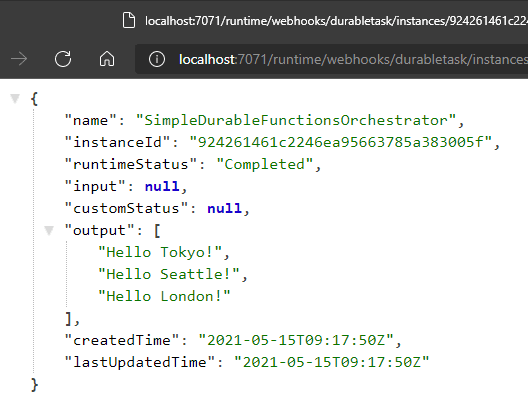Click the browser forward arrow button
Screen dimensions: 528x409
(x=19, y=59)
